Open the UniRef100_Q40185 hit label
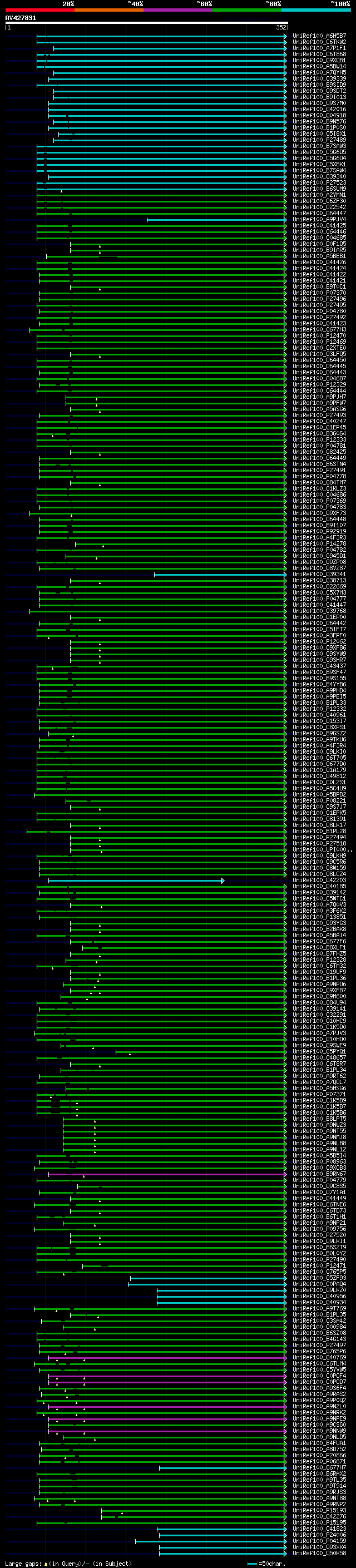Screen dimensions: 356x1568 319,887
